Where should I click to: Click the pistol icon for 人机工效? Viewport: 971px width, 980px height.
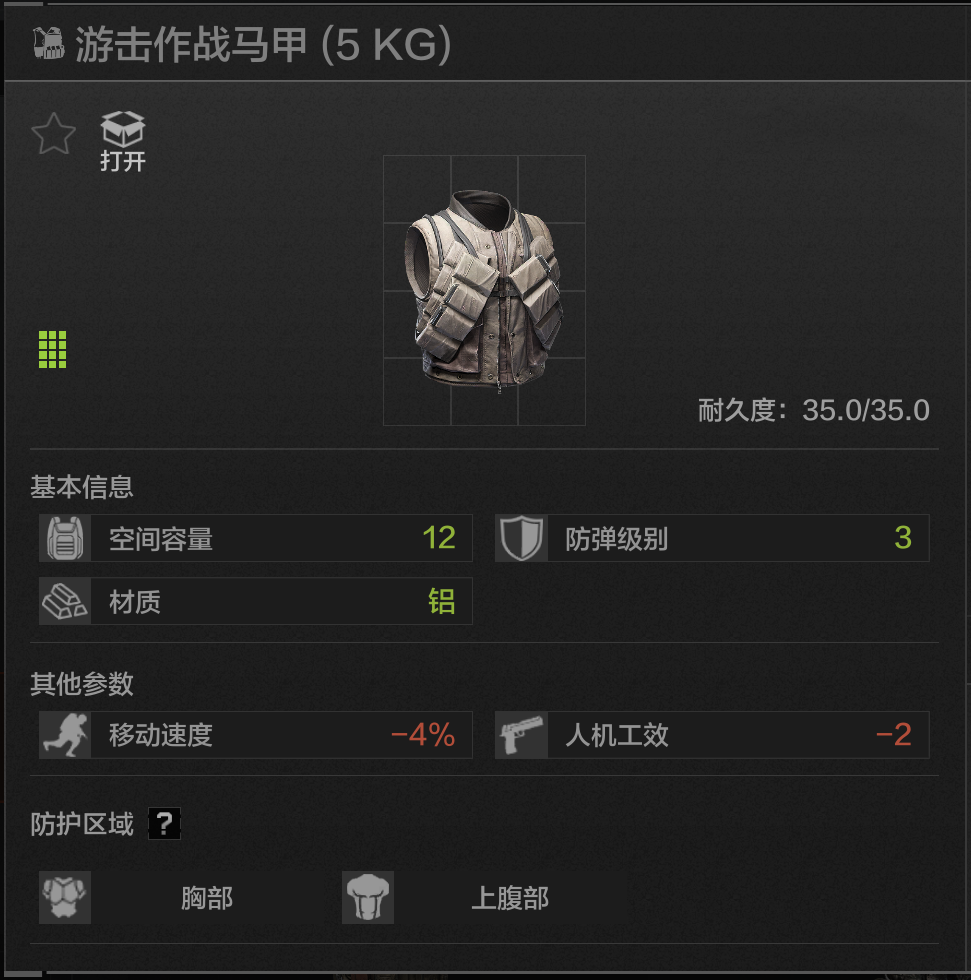(x=522, y=735)
